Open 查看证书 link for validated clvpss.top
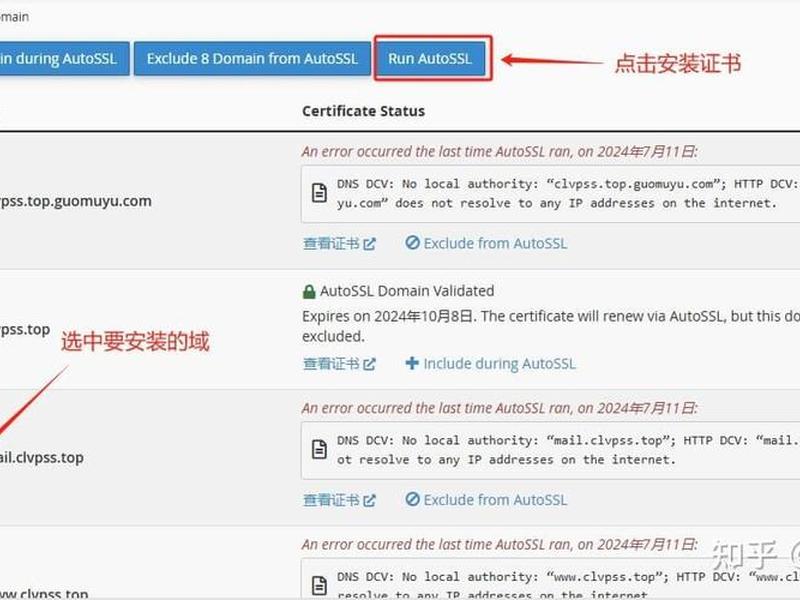 pos(339,364)
